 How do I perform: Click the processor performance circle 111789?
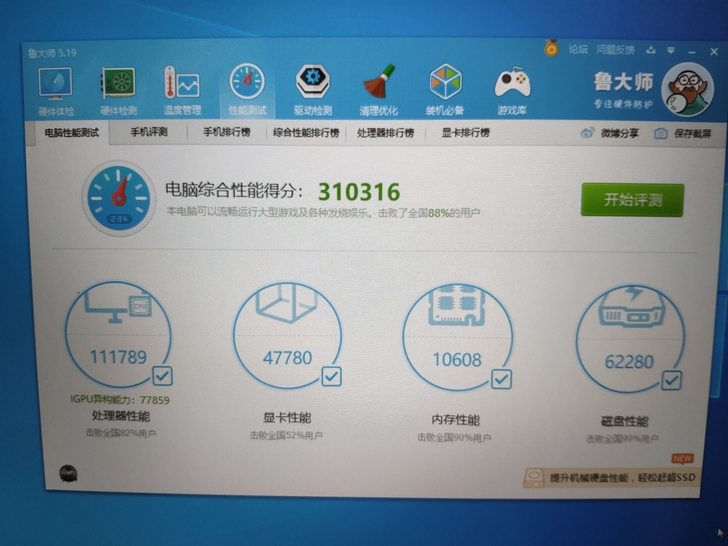pos(118,334)
